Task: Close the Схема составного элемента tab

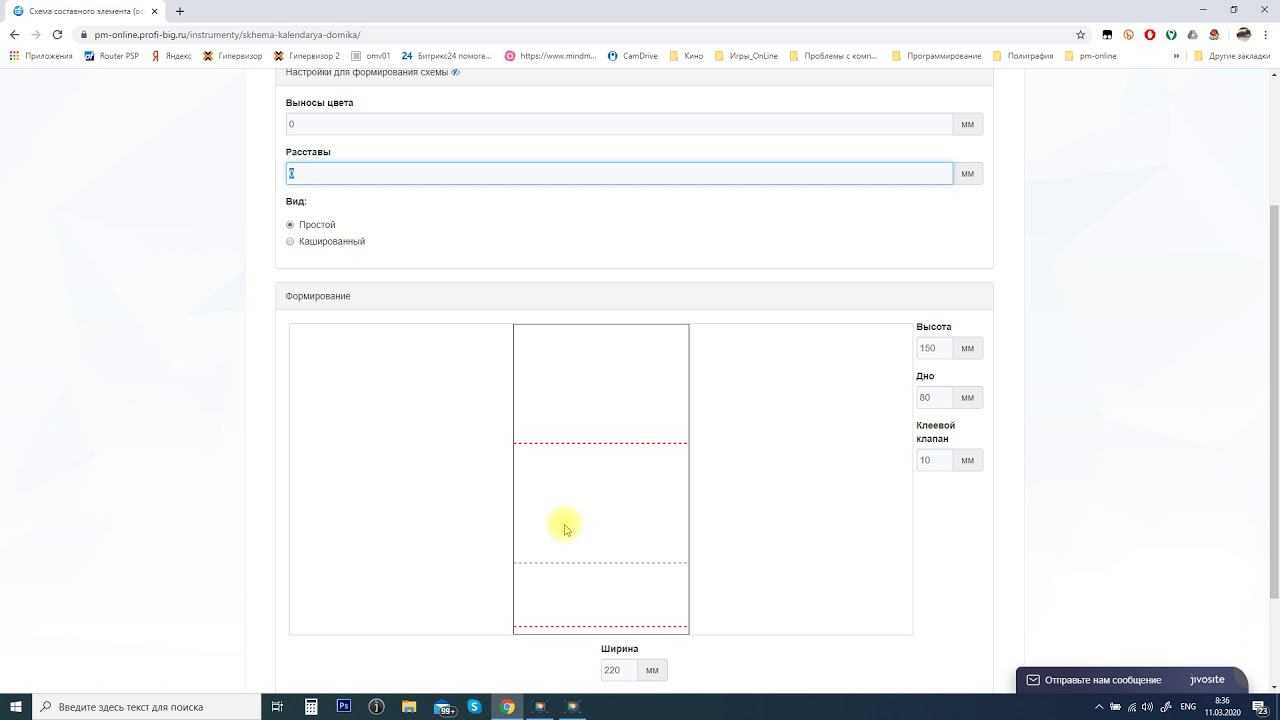Action: pyautogui.click(x=155, y=11)
